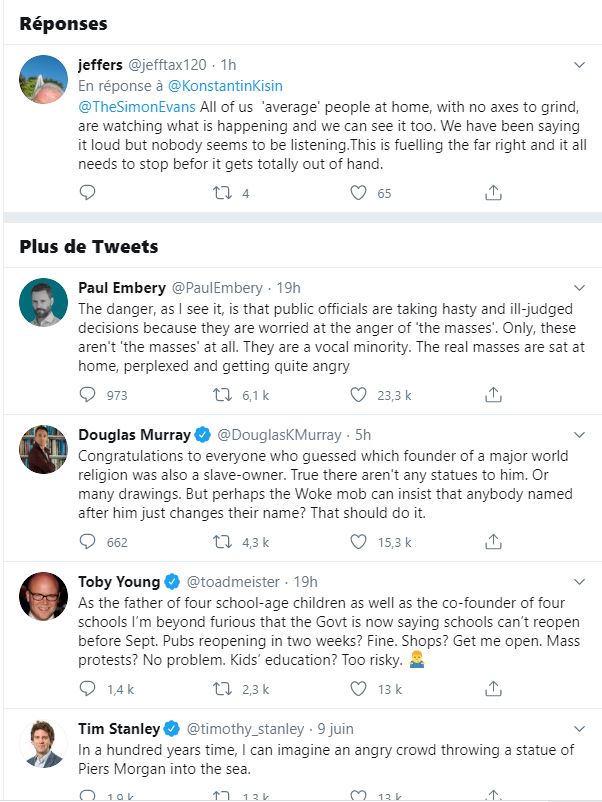View Toby Young's profile picture
Image resolution: width=602 pixels, height=802 pixels.
tap(43, 596)
